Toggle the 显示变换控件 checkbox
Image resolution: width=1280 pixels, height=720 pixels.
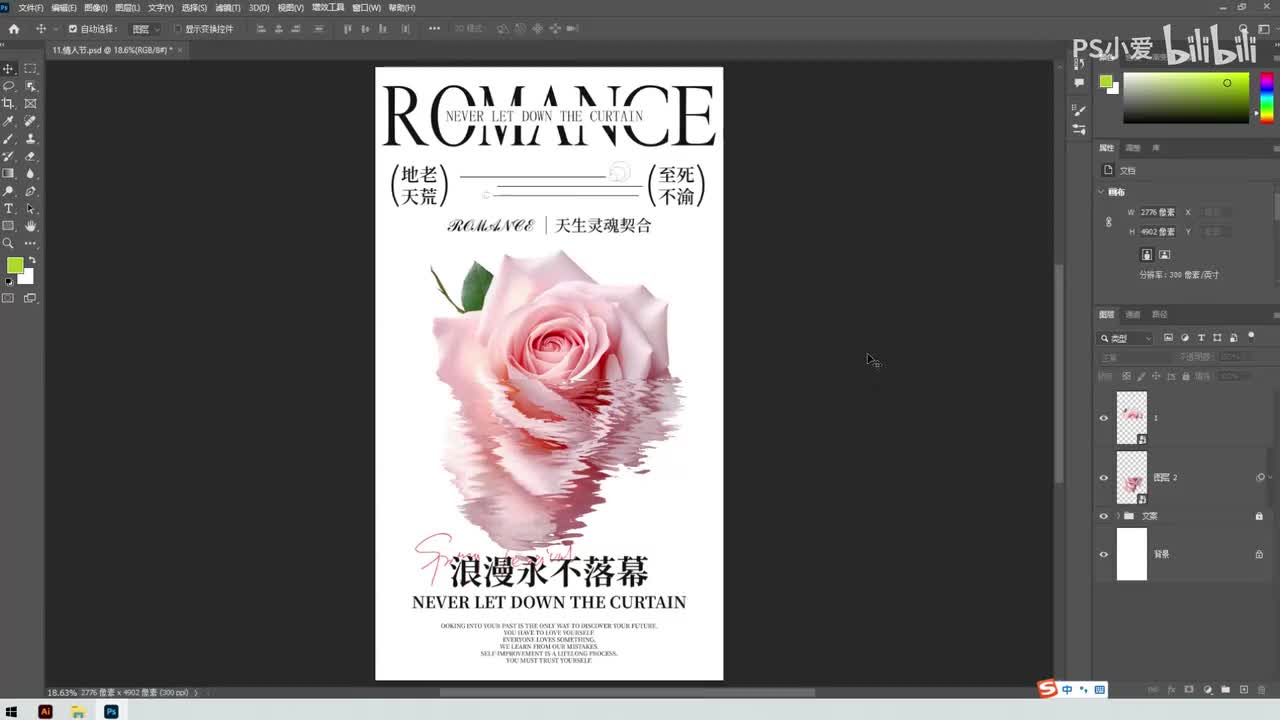177,29
